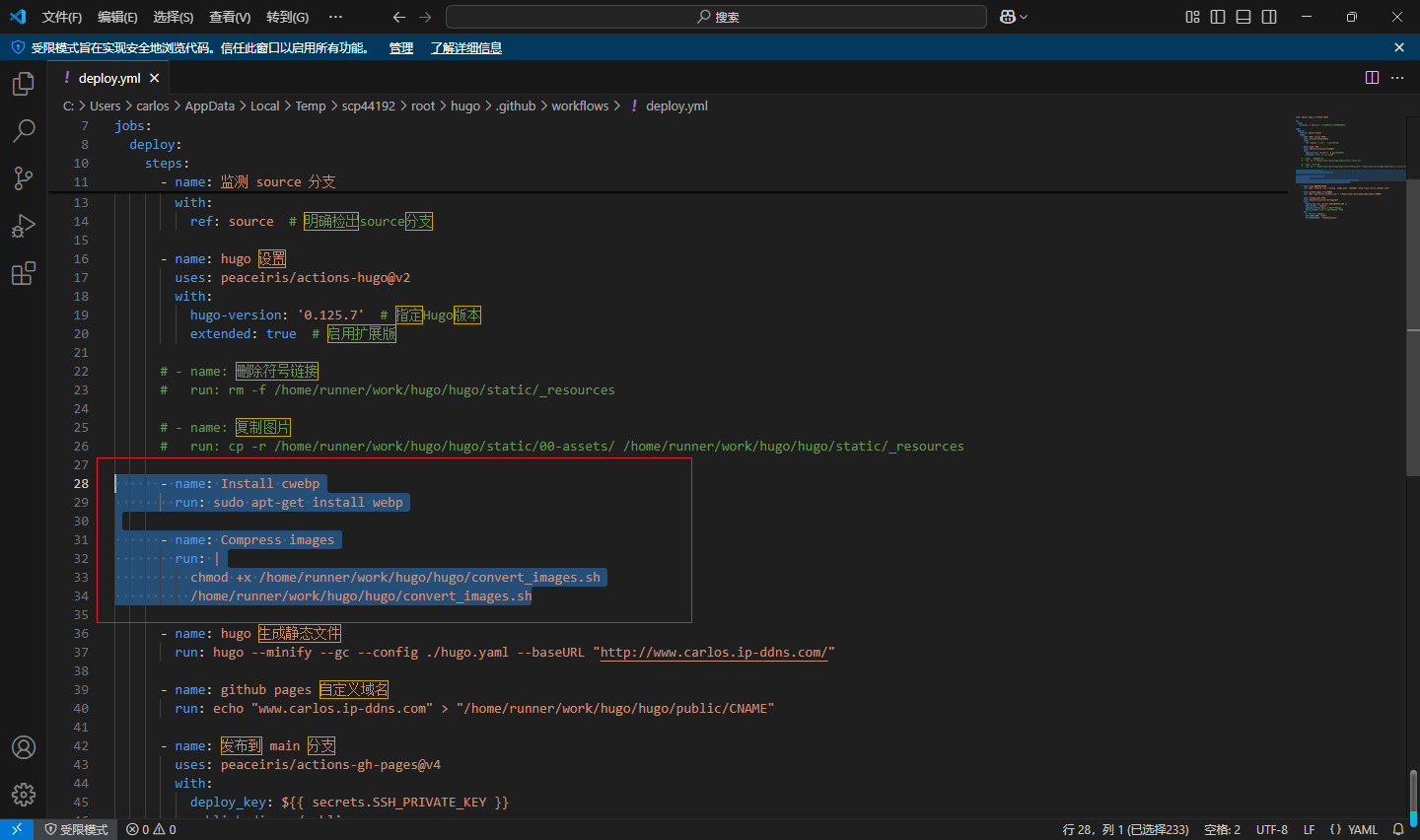Click the 了解详细信息 link

click(x=466, y=47)
